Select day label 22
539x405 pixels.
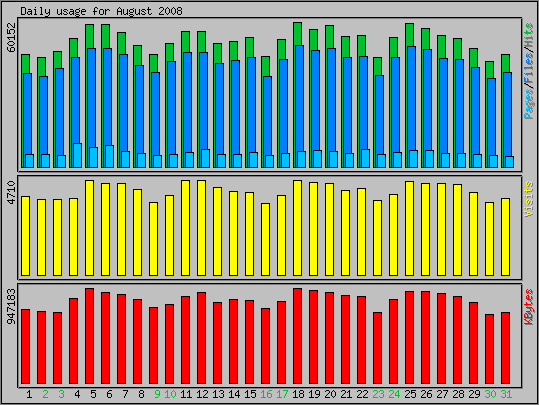pos(362,394)
